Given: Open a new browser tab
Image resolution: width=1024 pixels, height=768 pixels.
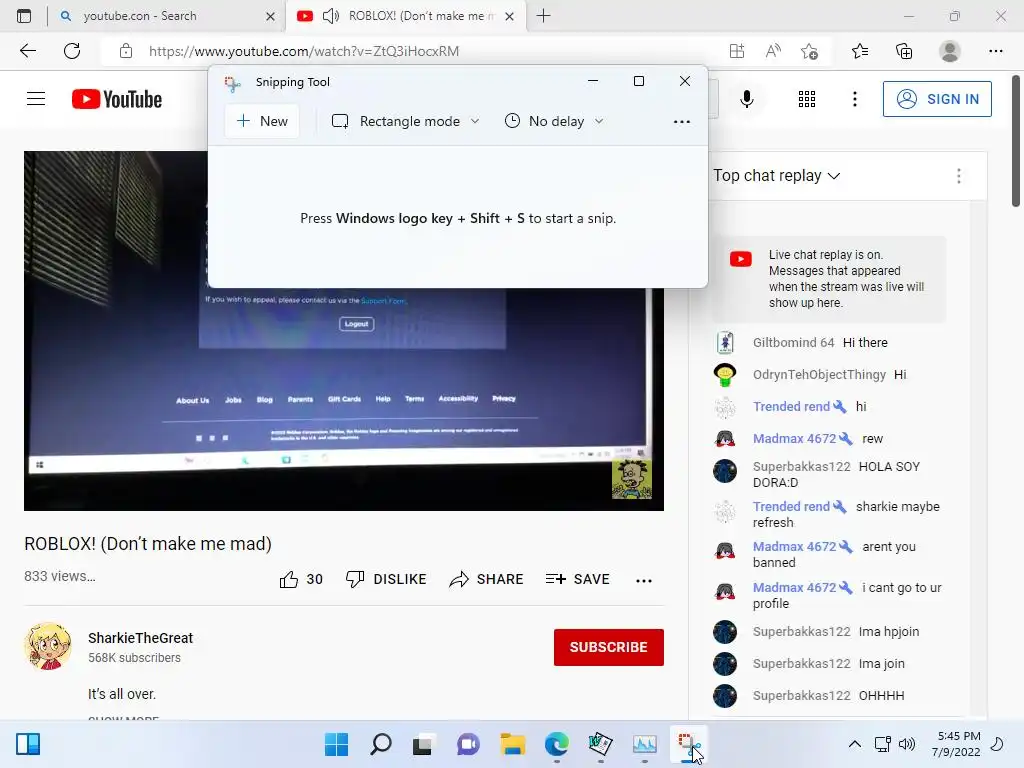Looking at the screenshot, I should coord(543,16).
